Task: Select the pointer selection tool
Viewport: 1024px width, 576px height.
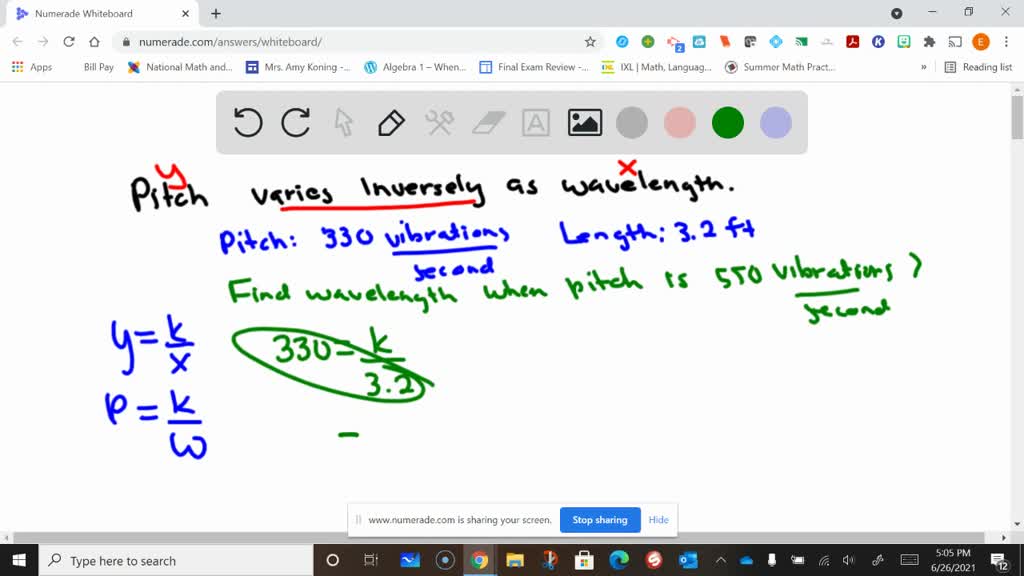Action: (344, 123)
